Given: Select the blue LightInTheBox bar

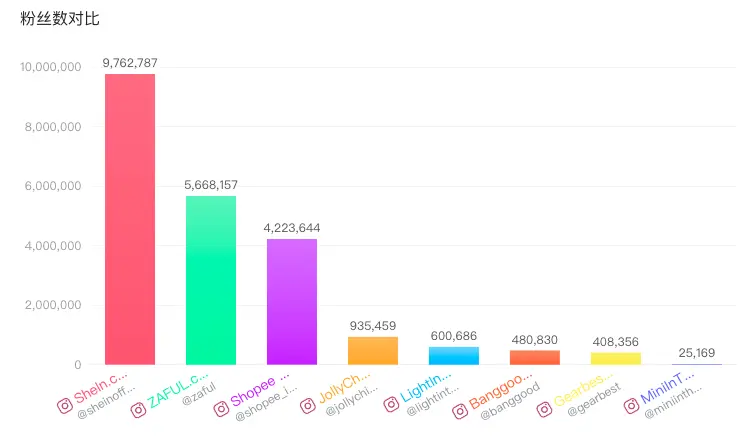Looking at the screenshot, I should click(454, 356).
